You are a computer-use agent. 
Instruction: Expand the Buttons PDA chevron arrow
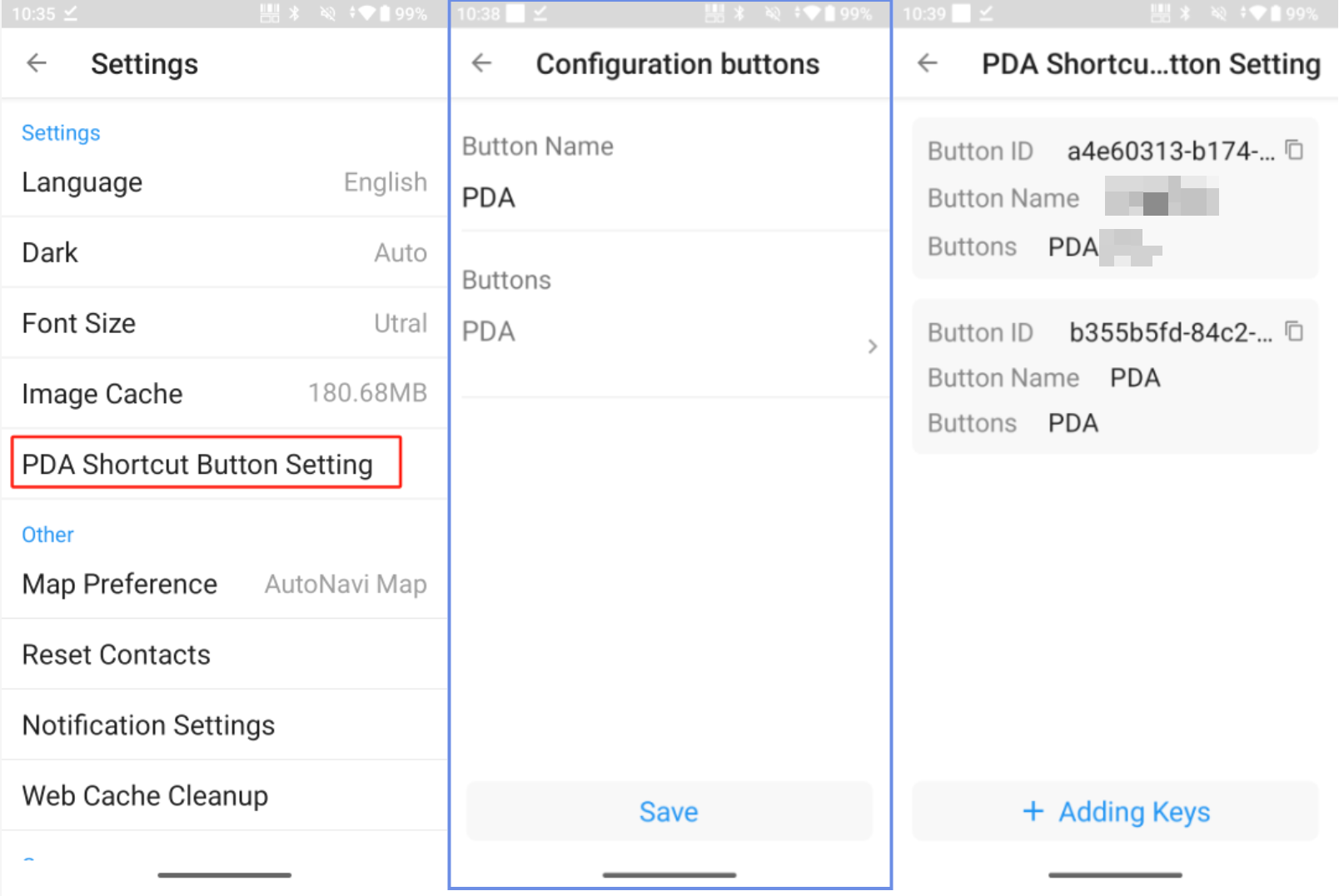(872, 346)
